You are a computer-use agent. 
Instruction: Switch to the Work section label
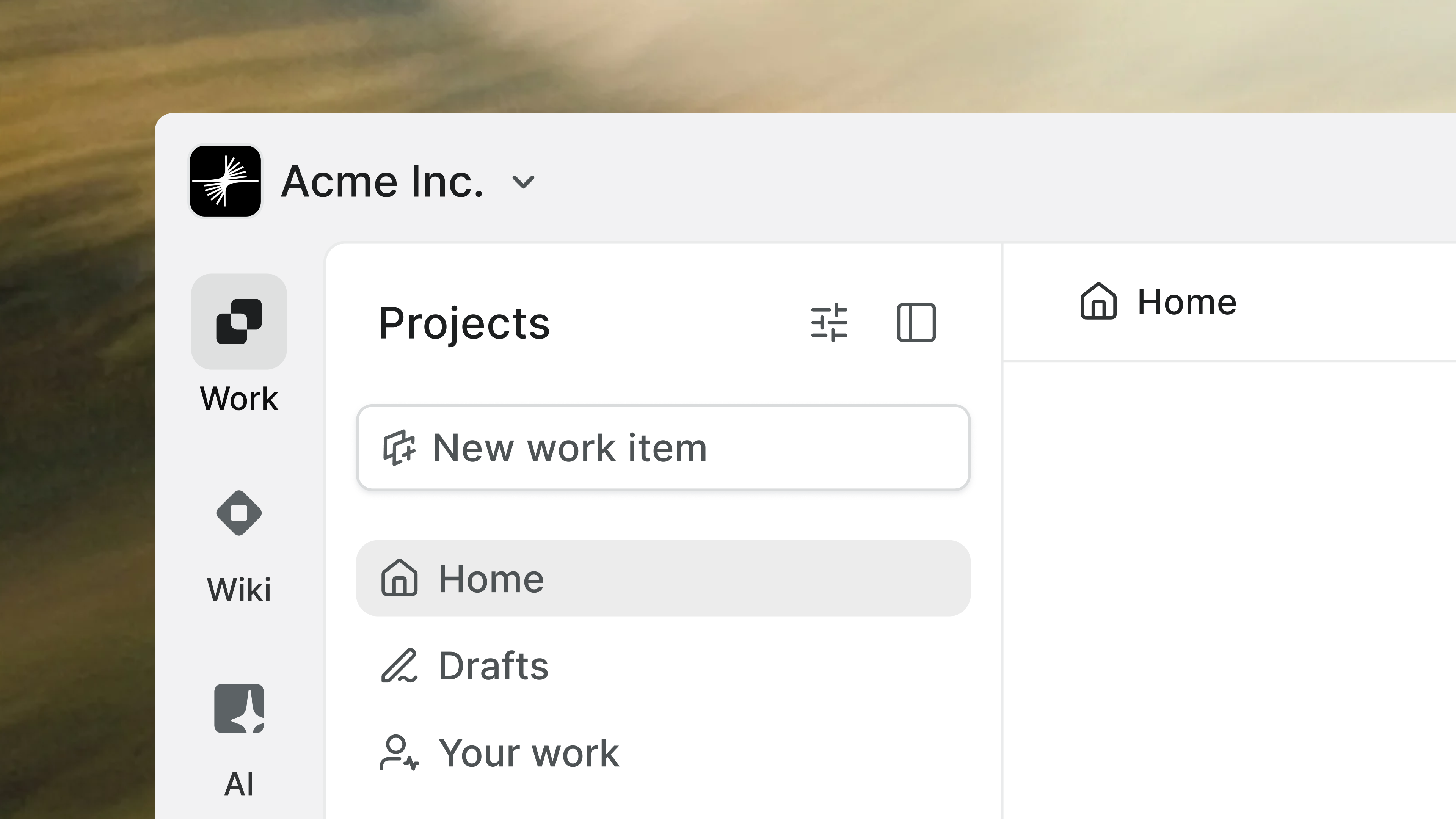click(239, 399)
